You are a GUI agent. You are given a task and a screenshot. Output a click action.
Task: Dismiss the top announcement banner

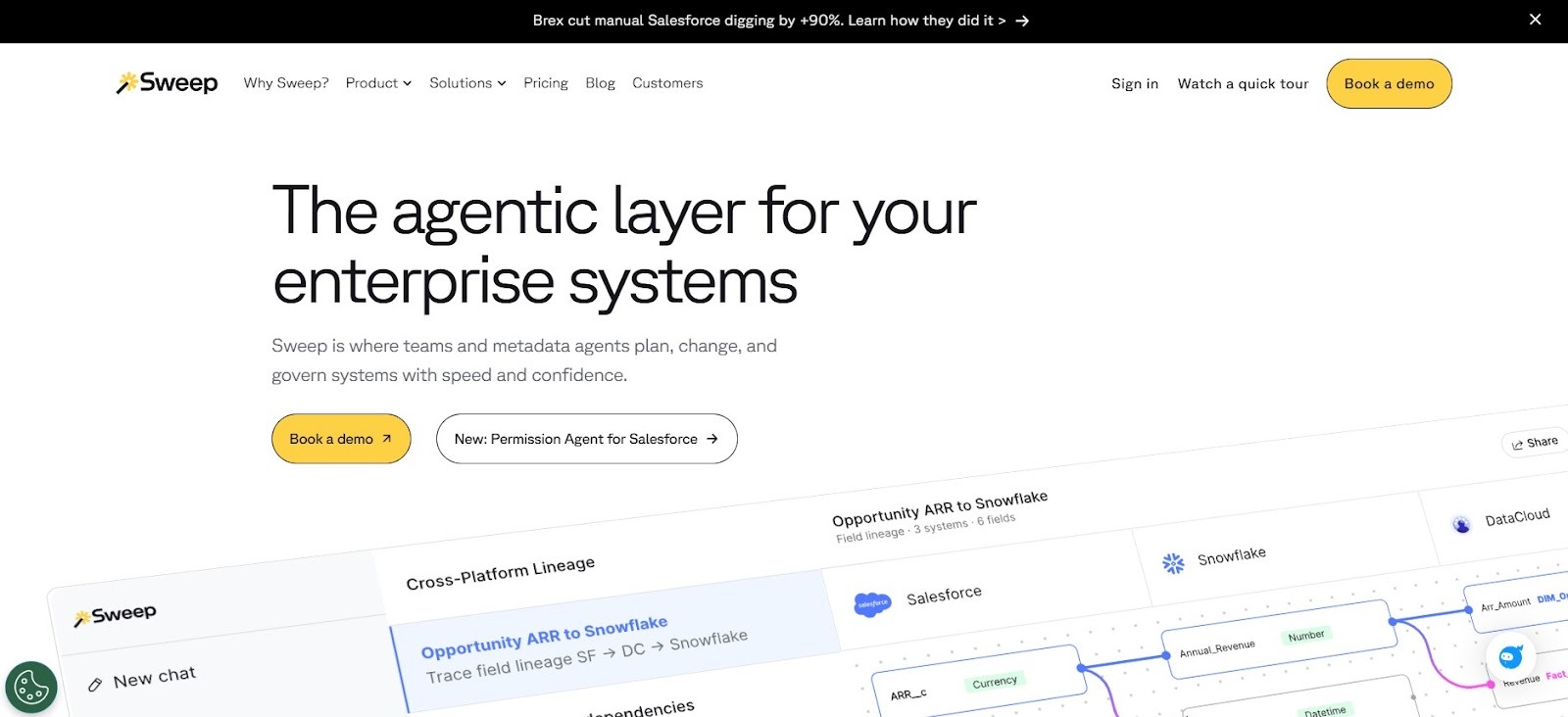pos(1536,20)
